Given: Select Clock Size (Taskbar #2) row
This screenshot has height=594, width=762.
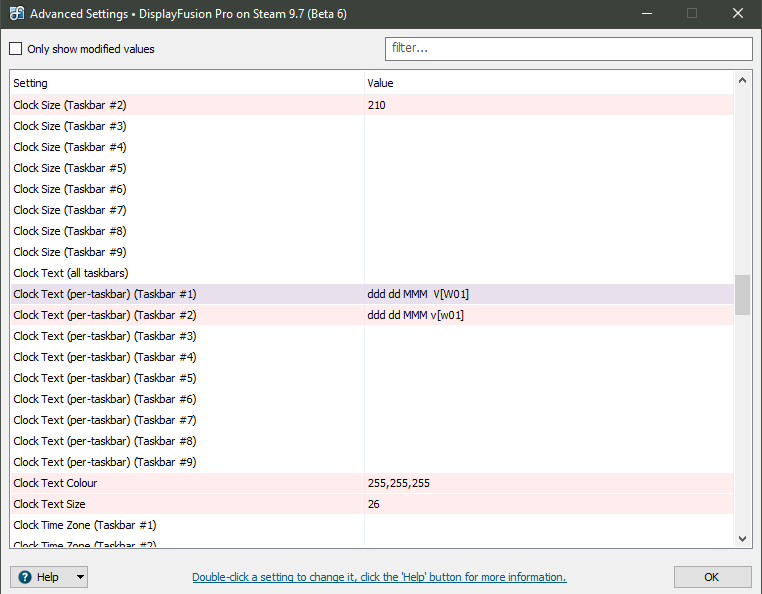Looking at the screenshot, I should pyautogui.click(x=372, y=105).
